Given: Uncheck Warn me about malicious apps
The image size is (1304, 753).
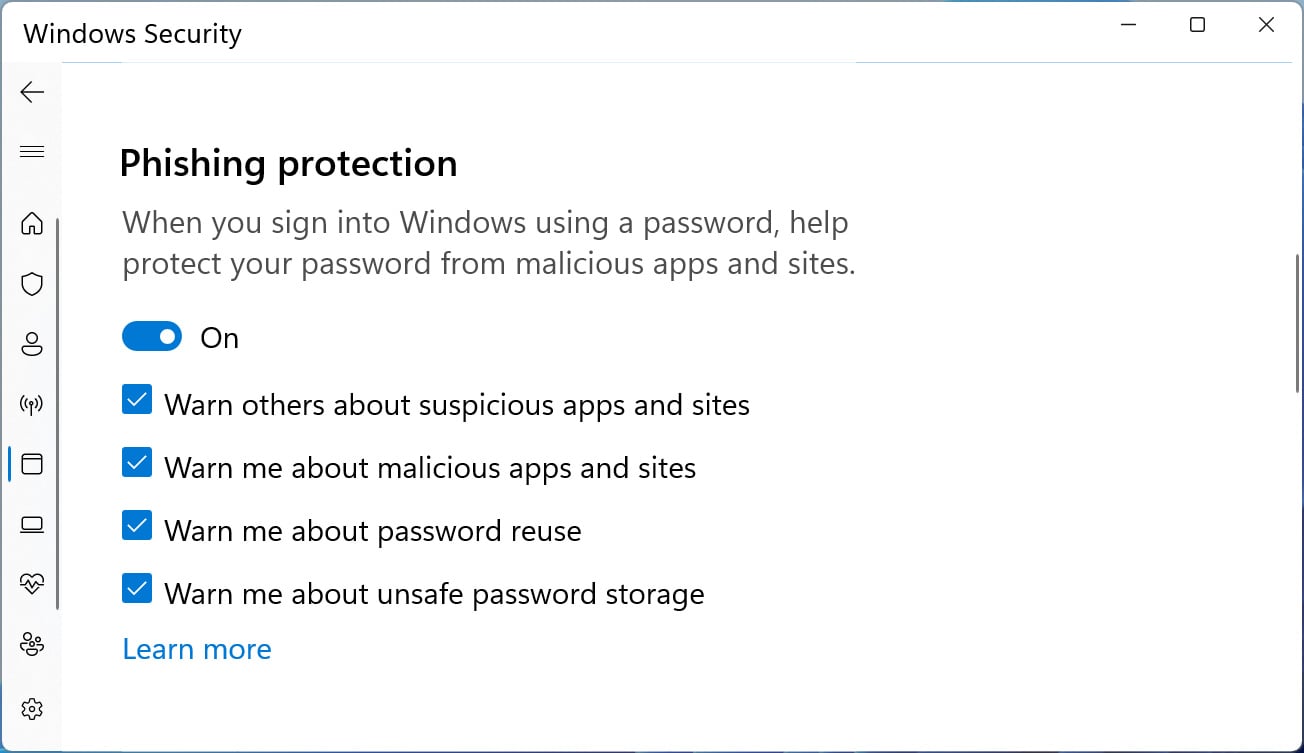Looking at the screenshot, I should click(x=137, y=463).
